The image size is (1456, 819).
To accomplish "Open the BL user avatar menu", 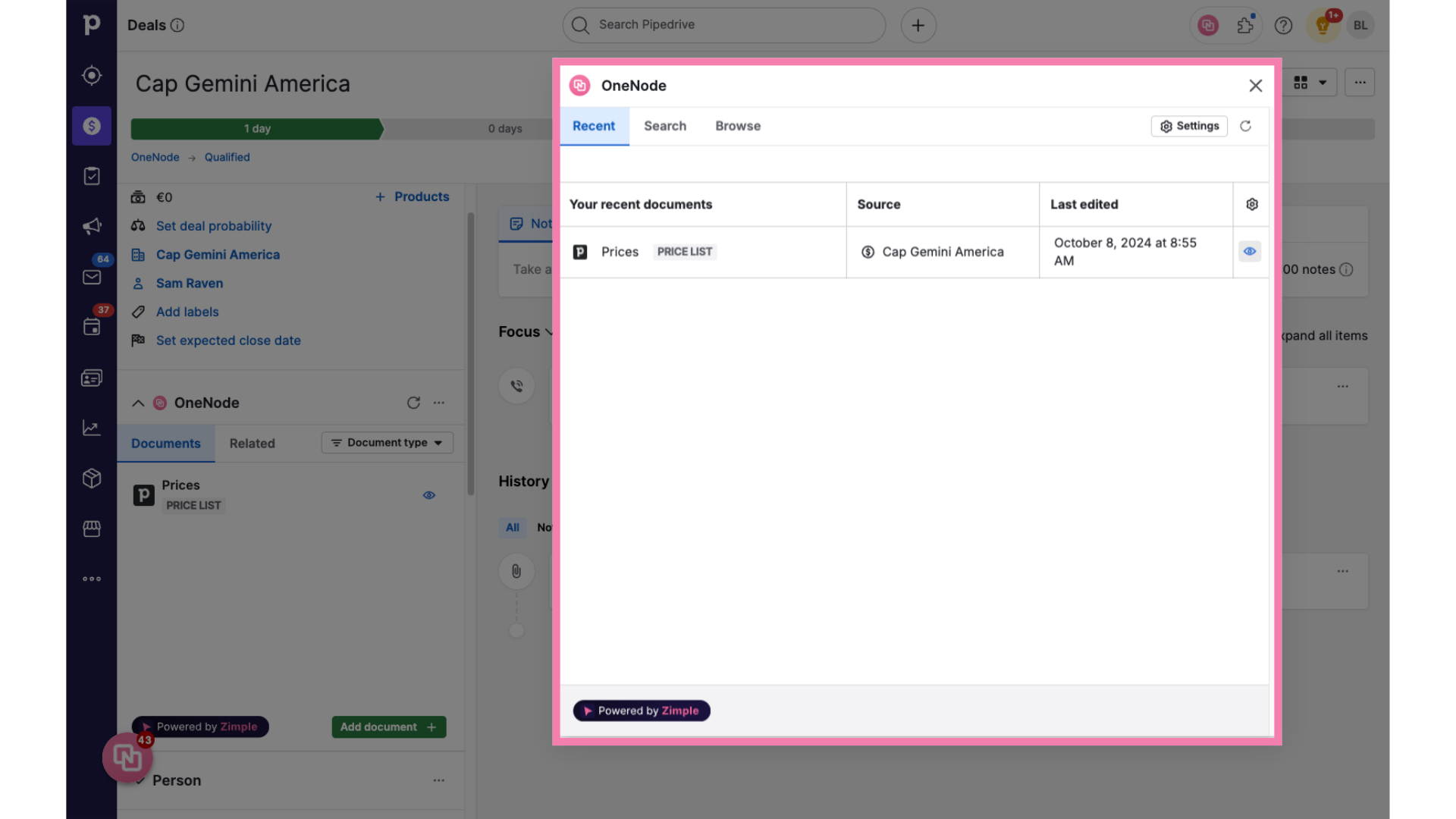I will [1360, 25].
